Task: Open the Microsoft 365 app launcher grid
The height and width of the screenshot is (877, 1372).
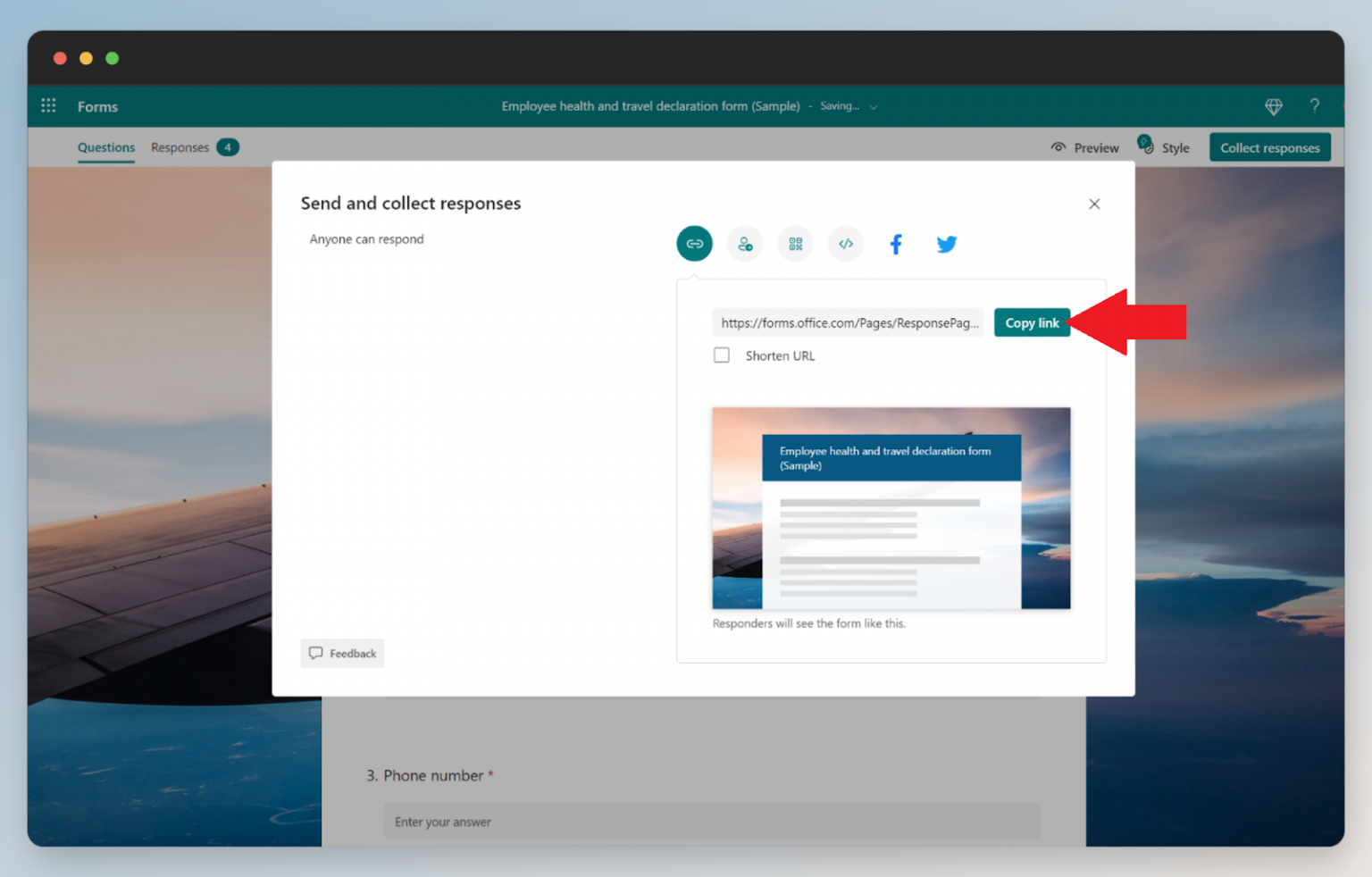Action: (x=48, y=105)
